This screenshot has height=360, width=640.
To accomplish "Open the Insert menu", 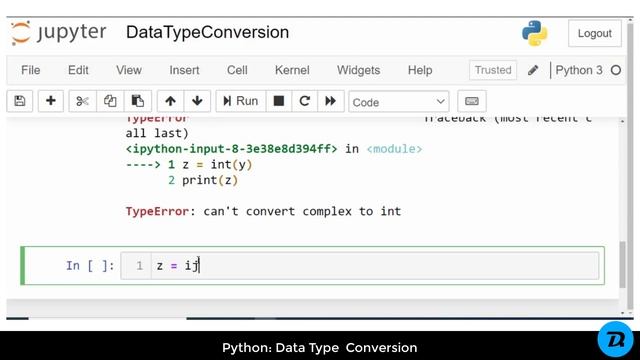I will point(184,70).
